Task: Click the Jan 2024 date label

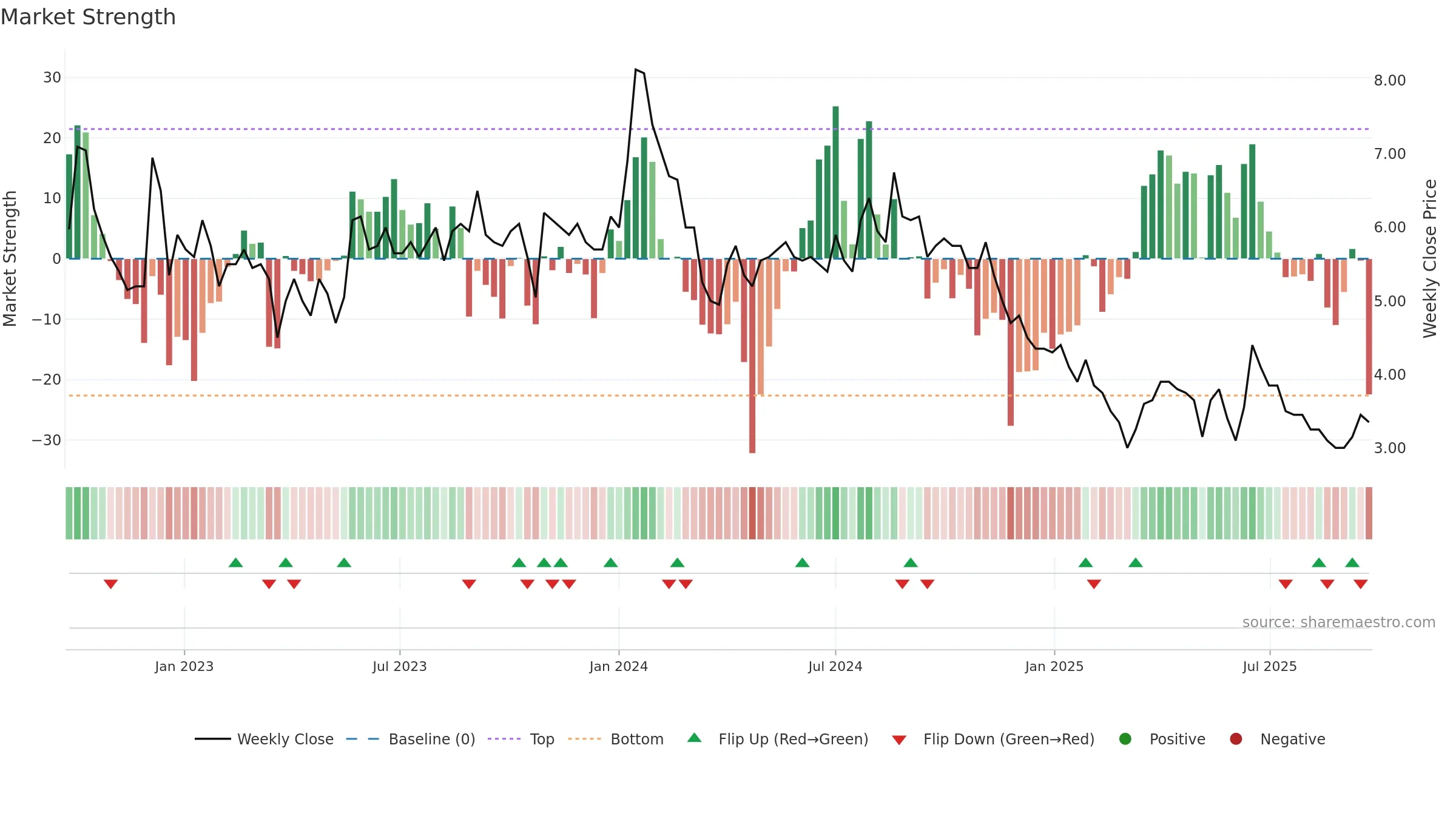Action: click(x=619, y=666)
